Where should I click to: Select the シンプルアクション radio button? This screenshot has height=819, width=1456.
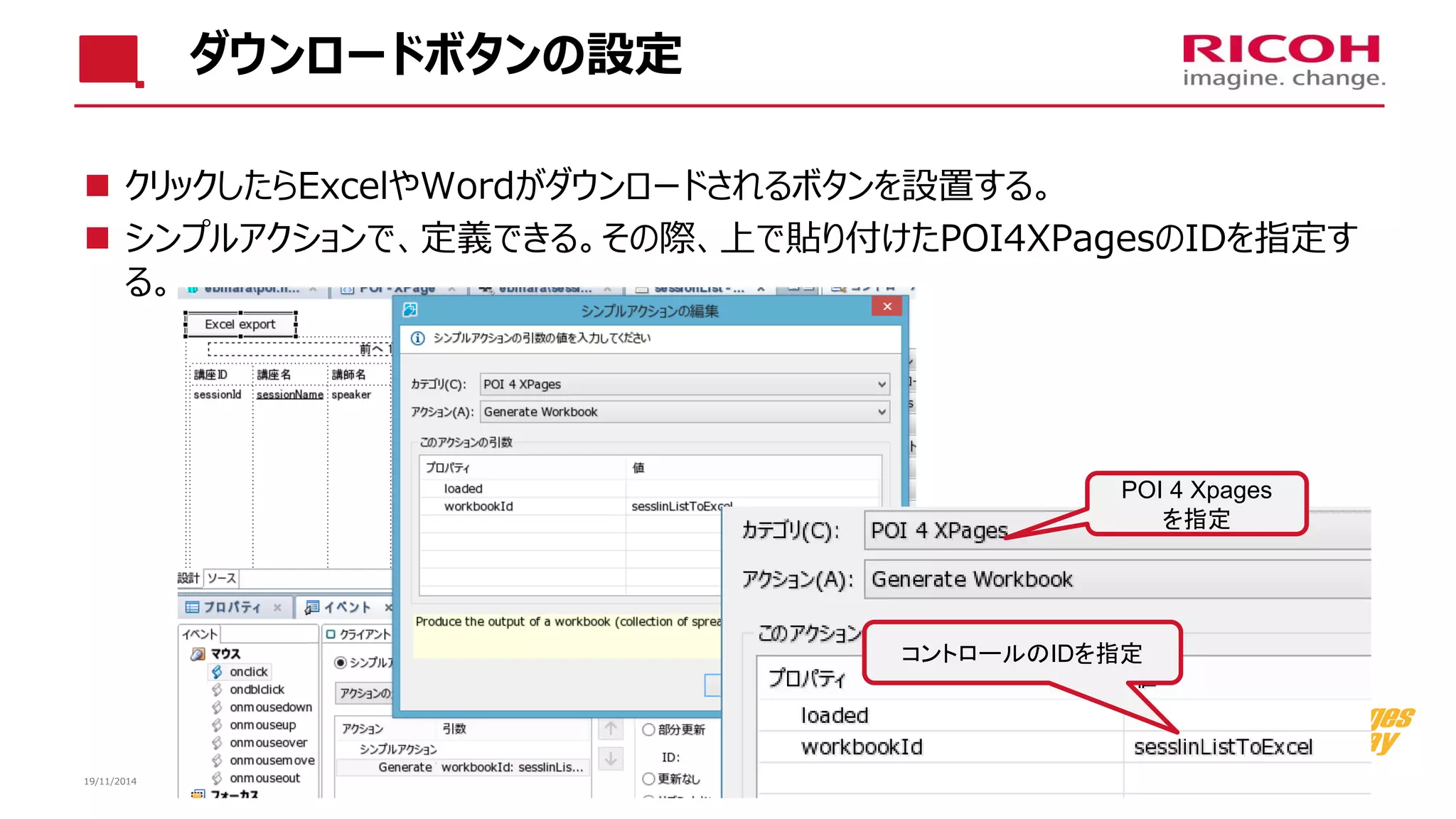pos(341,663)
